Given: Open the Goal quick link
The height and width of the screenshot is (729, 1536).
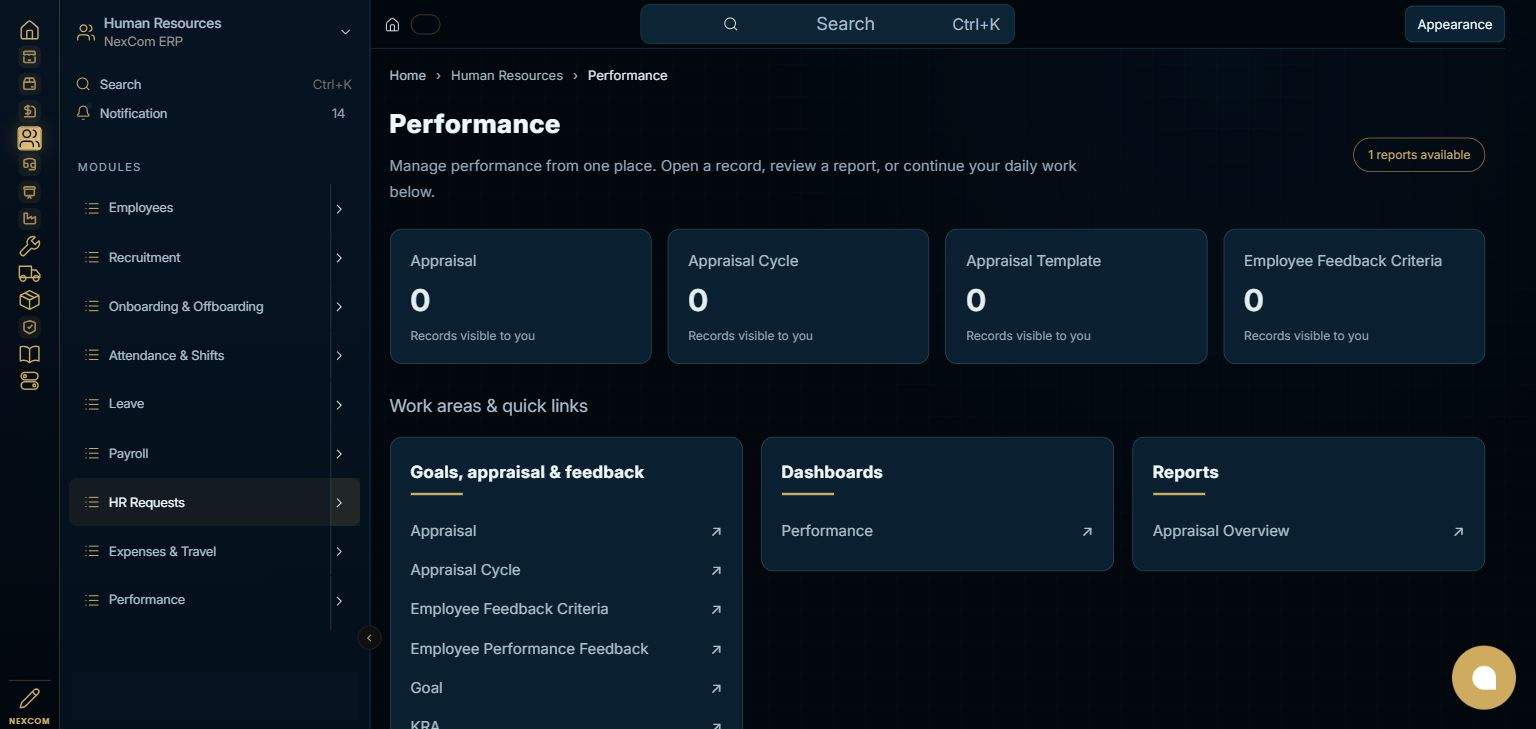Looking at the screenshot, I should (566, 688).
